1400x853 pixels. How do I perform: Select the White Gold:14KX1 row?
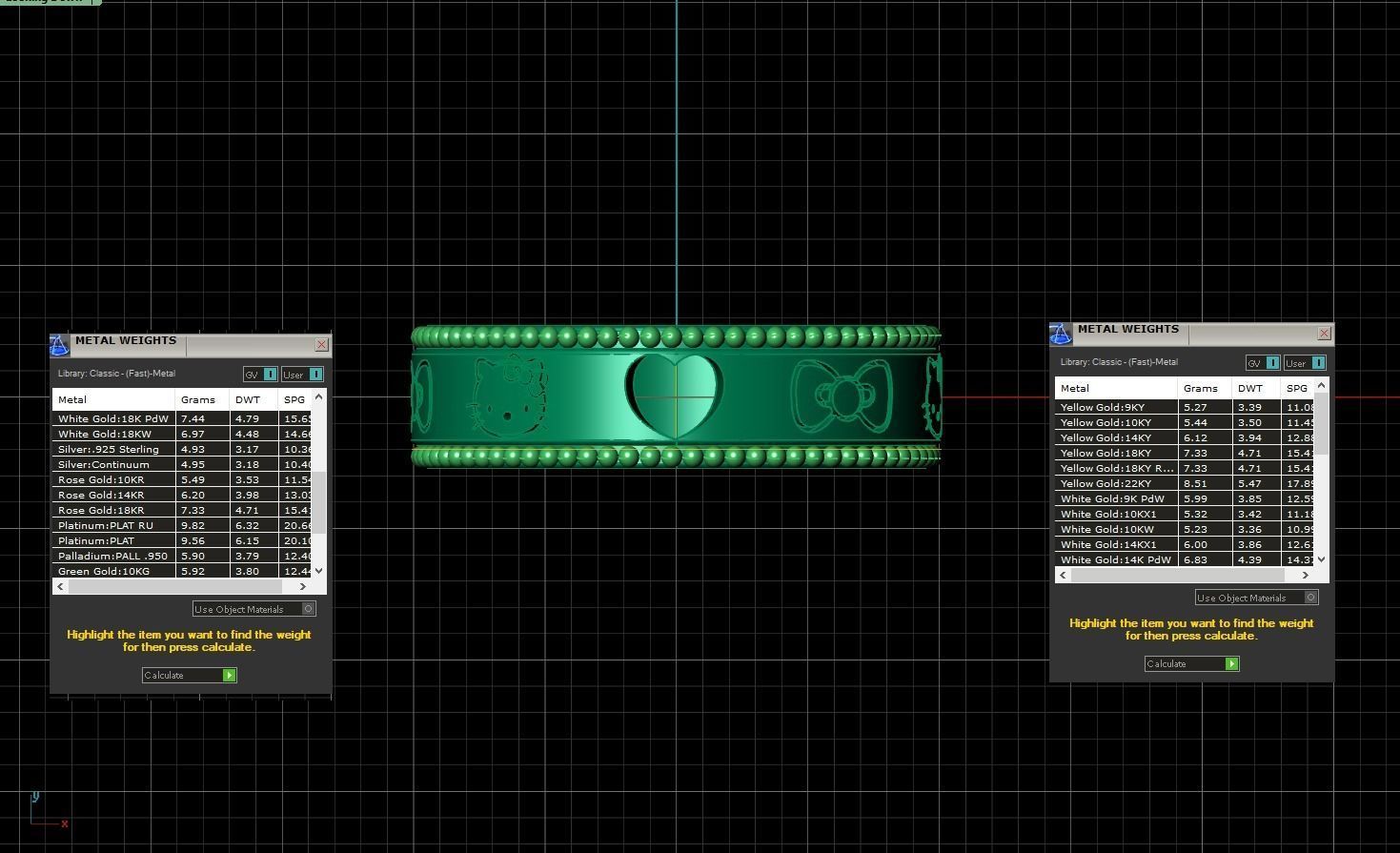(x=1185, y=544)
